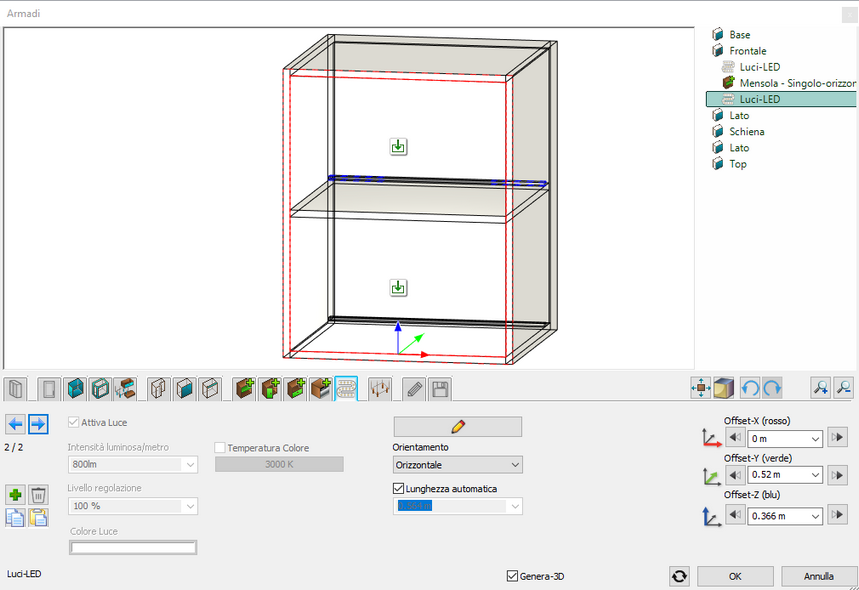859x590 pixels.
Task: Add new LED light with green plus
Action: (15, 495)
